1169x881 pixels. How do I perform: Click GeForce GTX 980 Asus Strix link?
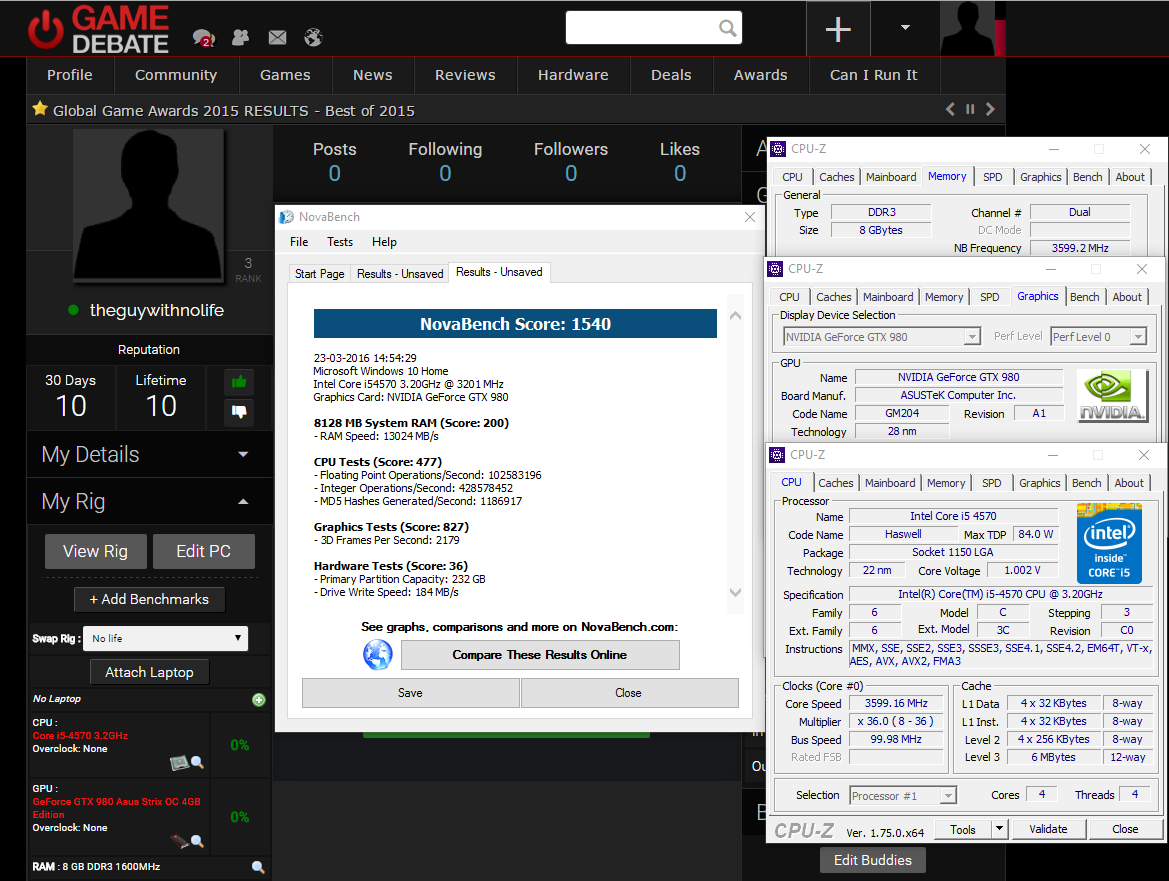coord(116,808)
